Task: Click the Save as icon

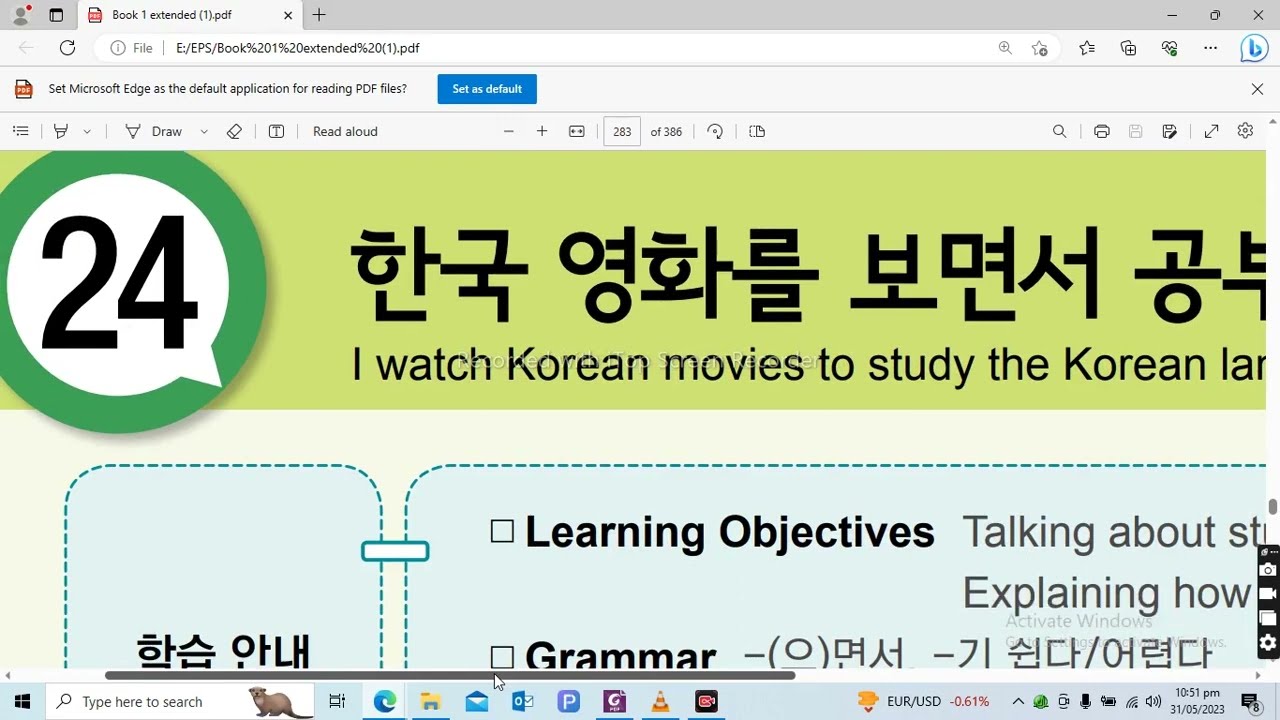Action: pos(1169,131)
